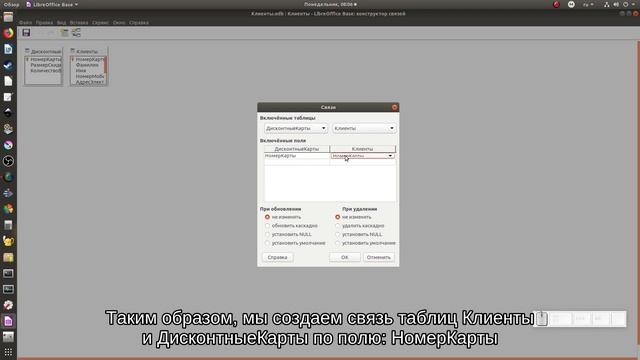Screen dimensions: 640x360
Task: Click the Отменить button
Action: (x=379, y=258)
